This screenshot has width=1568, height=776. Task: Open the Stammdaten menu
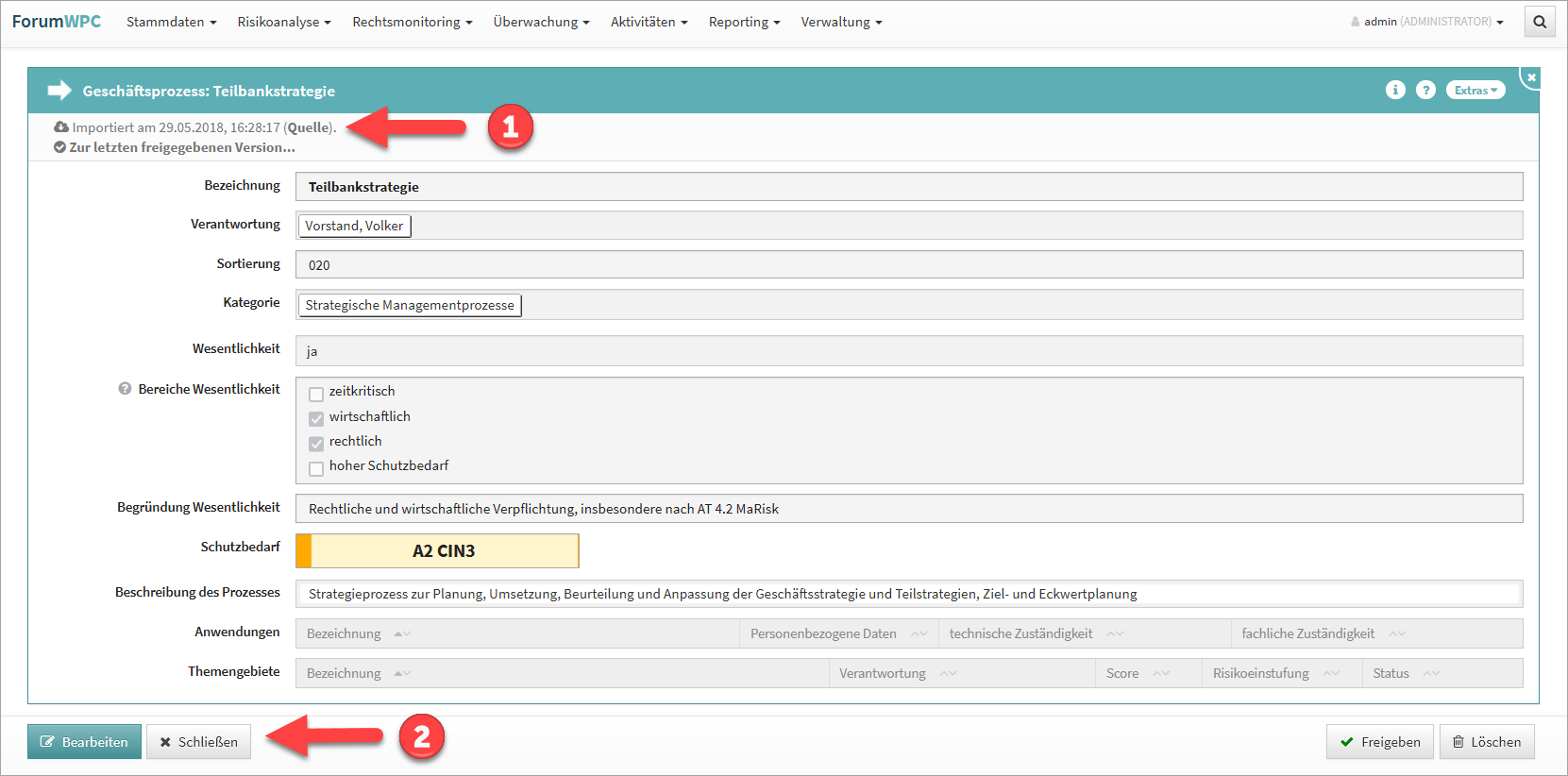pos(171,22)
